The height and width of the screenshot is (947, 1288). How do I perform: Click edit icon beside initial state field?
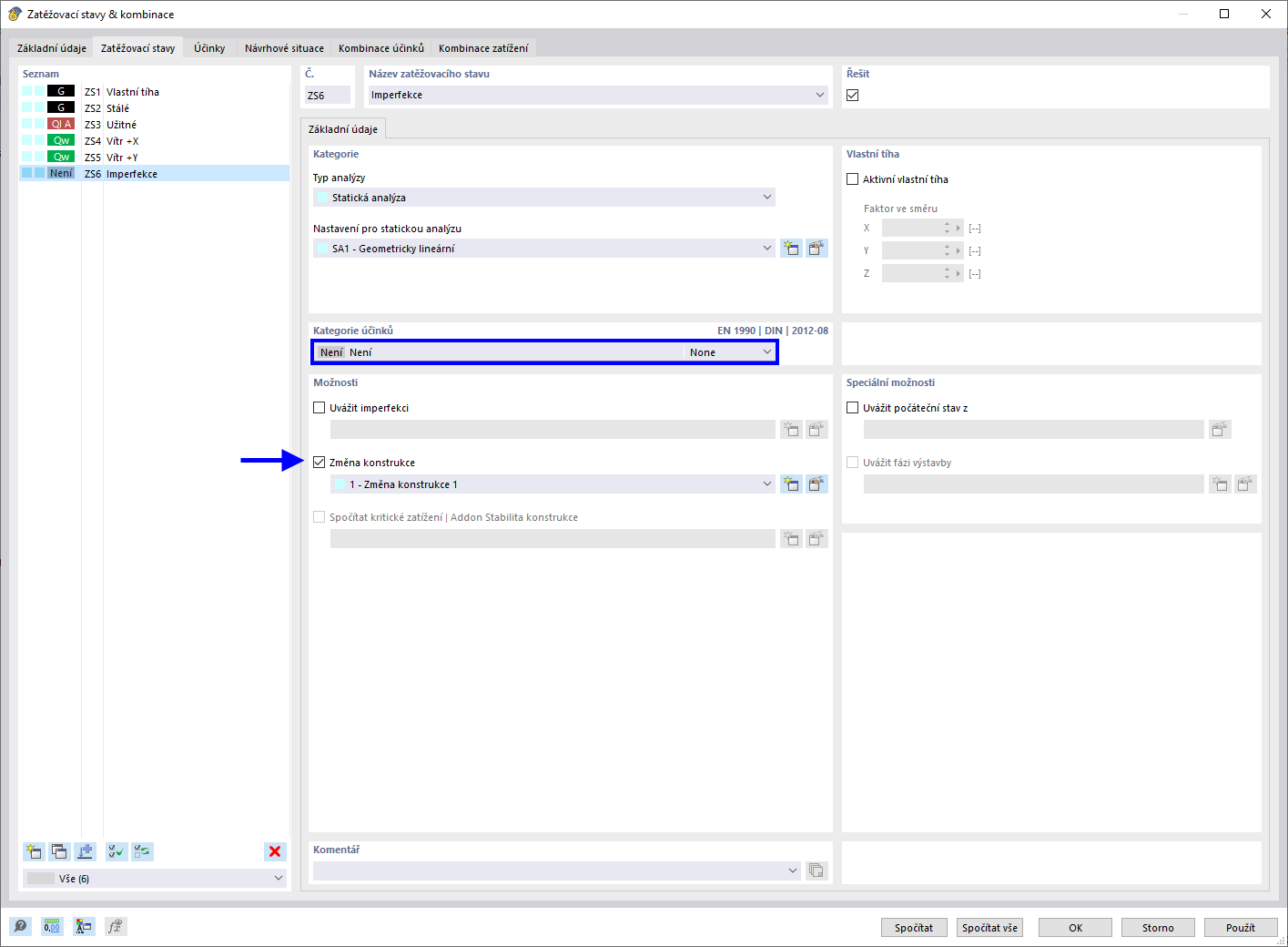click(x=1220, y=429)
